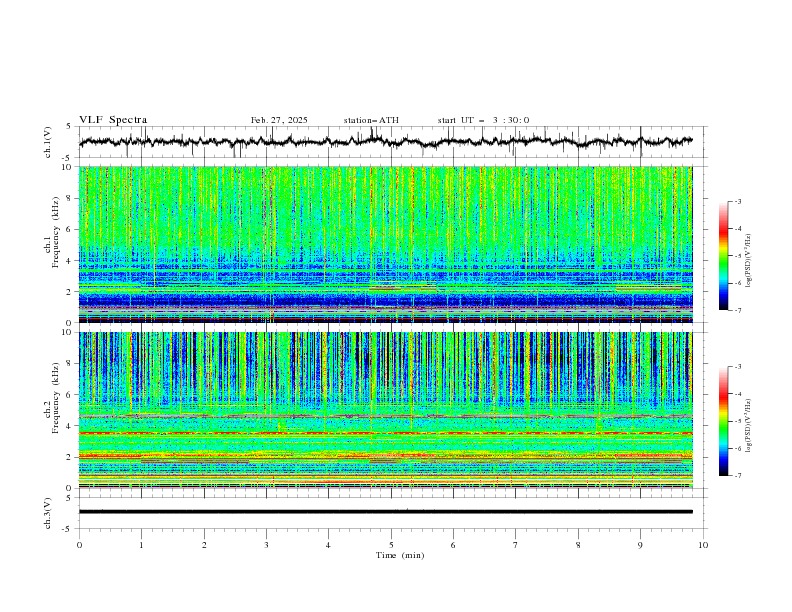The image size is (792, 612).
Task: Click the flat black ch.3 voltage trace
Action: (385, 512)
